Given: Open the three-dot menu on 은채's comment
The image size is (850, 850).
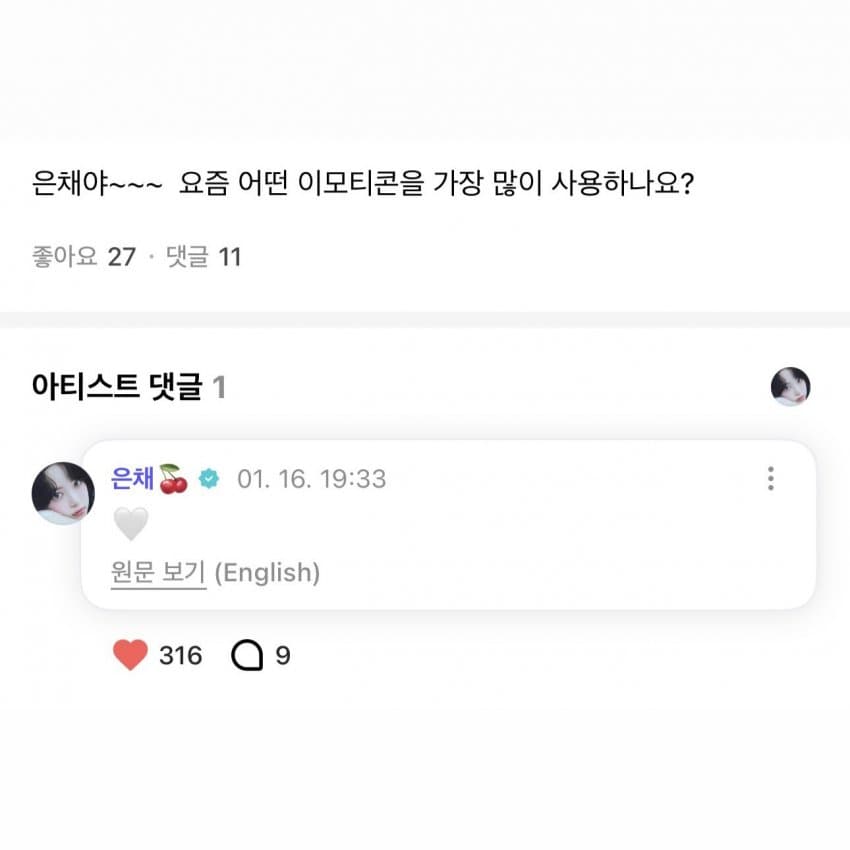Looking at the screenshot, I should tap(770, 478).
